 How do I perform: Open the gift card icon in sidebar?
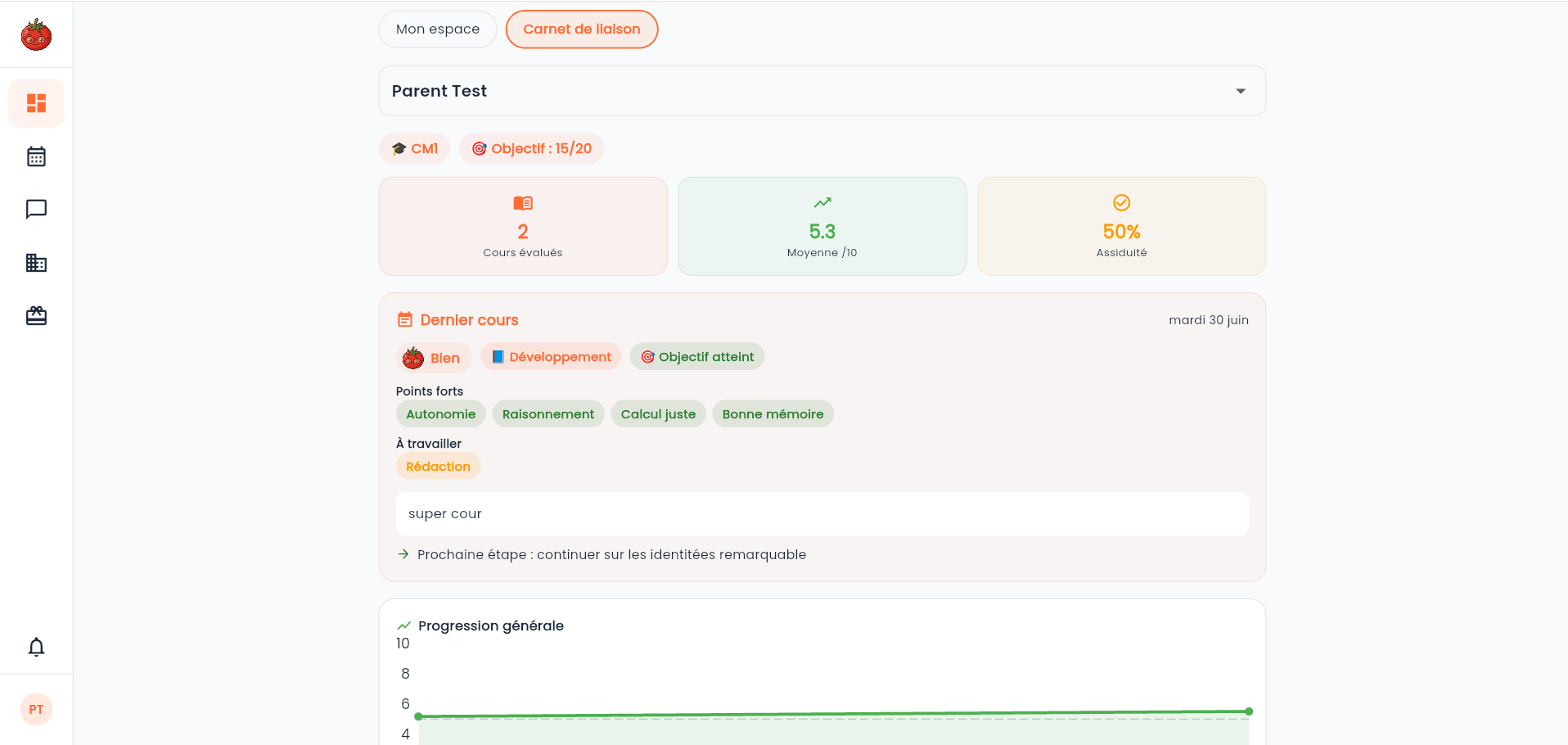point(36,316)
